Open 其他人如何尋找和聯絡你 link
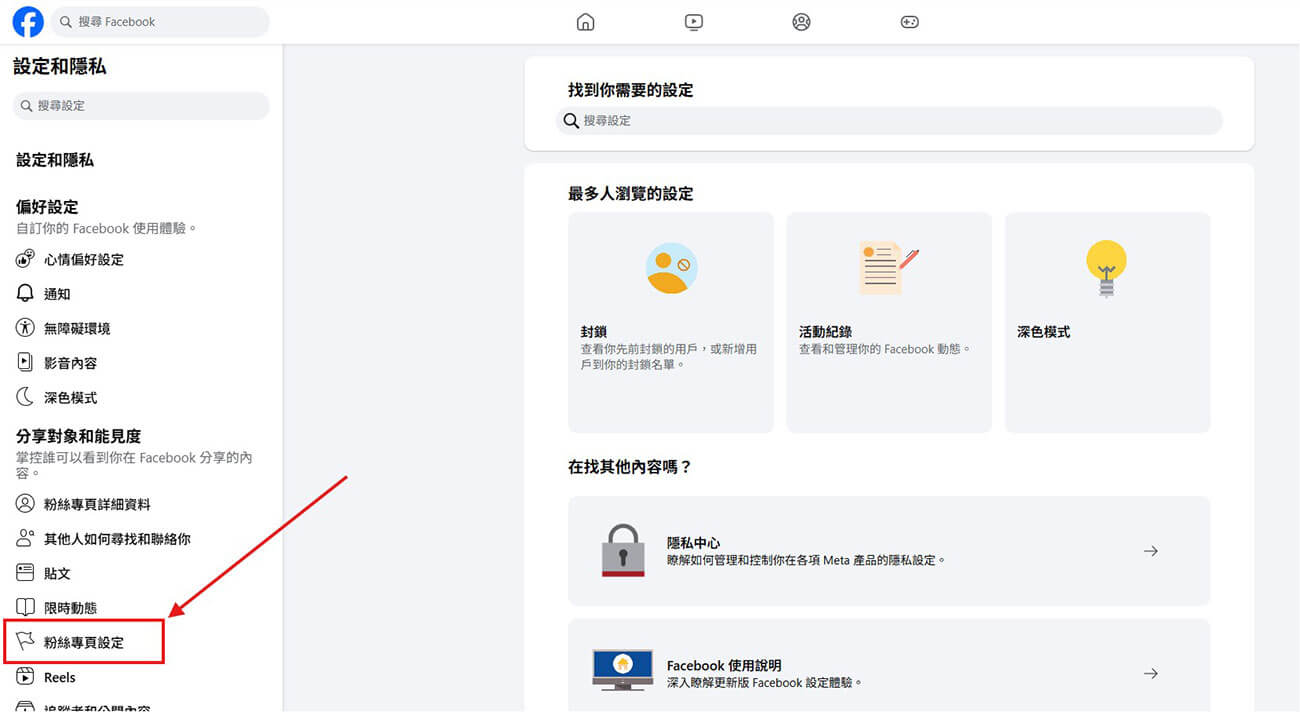This screenshot has height=712, width=1300. (117, 539)
